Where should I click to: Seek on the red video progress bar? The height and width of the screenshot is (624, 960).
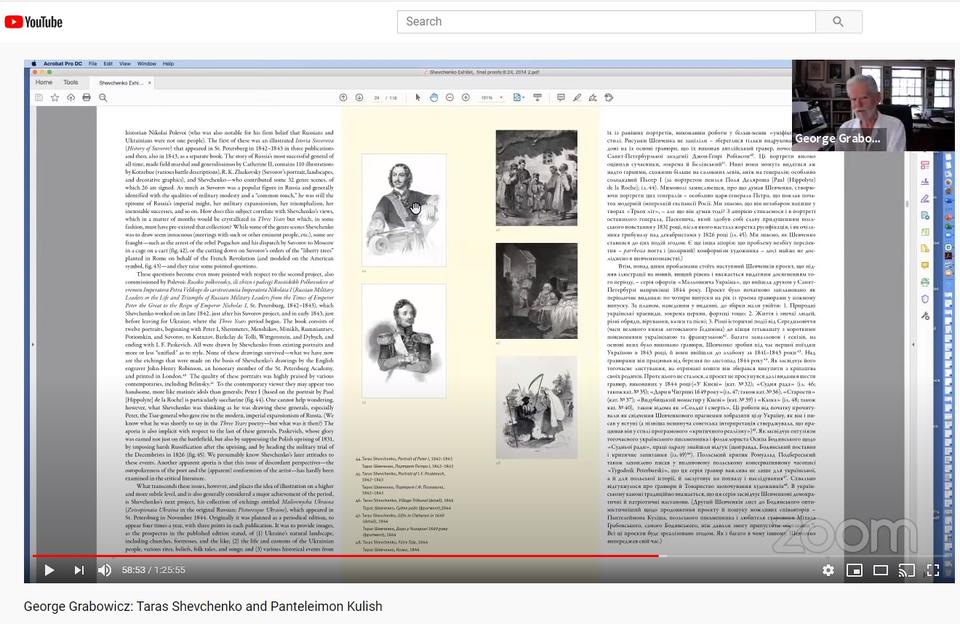[x=346, y=556]
